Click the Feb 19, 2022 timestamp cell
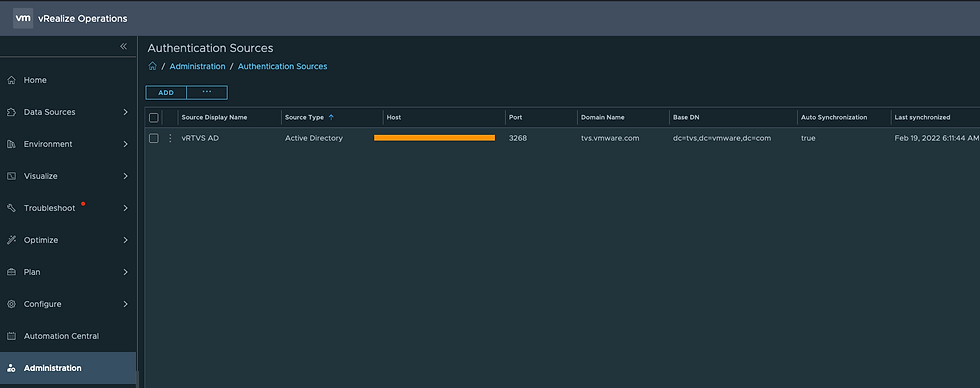This screenshot has height=388, width=980. point(937,138)
